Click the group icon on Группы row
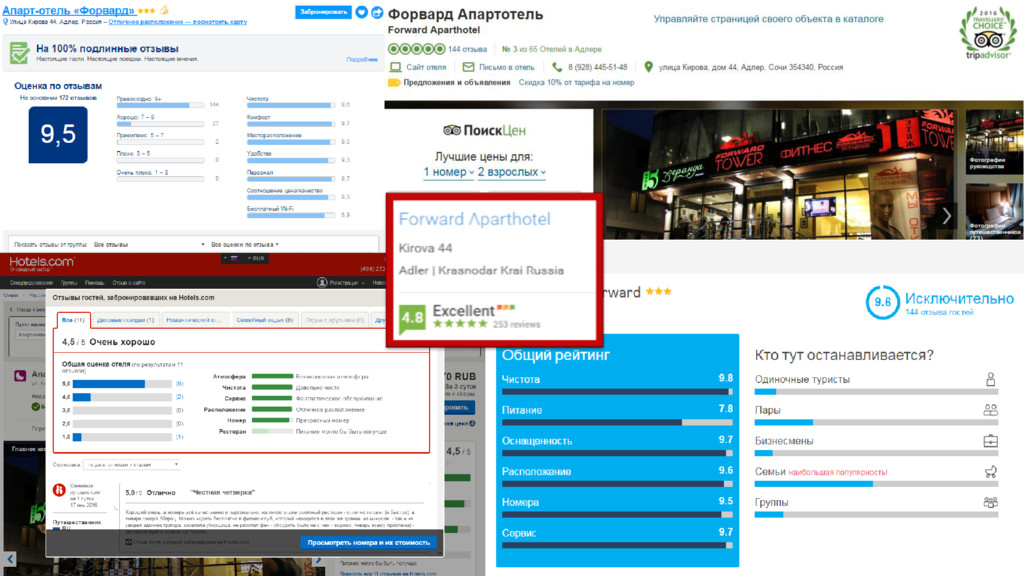This screenshot has width=1024, height=576. (x=991, y=502)
